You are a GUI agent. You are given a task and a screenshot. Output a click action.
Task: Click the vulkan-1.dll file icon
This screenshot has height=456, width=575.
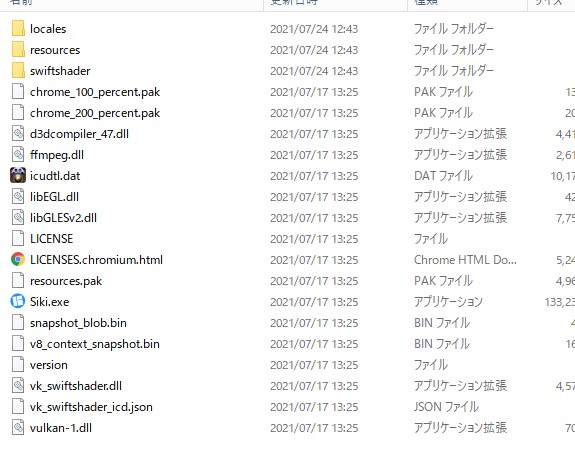[18, 427]
